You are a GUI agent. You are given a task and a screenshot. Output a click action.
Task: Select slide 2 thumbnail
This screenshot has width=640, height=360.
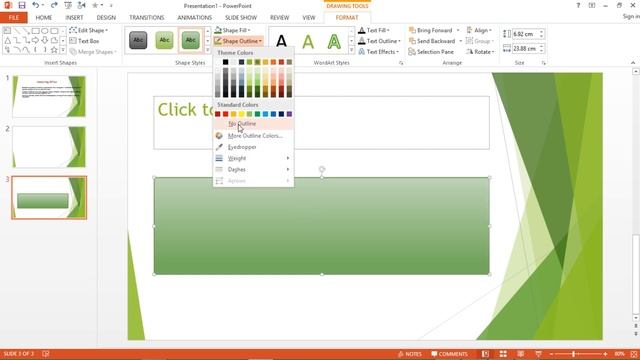coord(49,147)
